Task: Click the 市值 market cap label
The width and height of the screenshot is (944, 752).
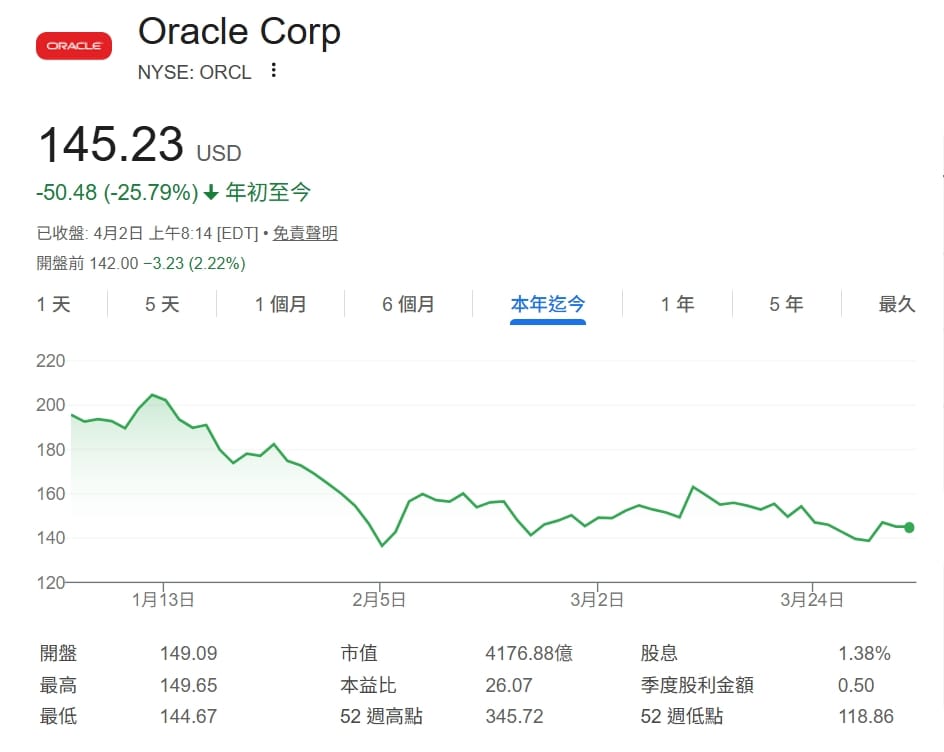Action: pos(359,654)
